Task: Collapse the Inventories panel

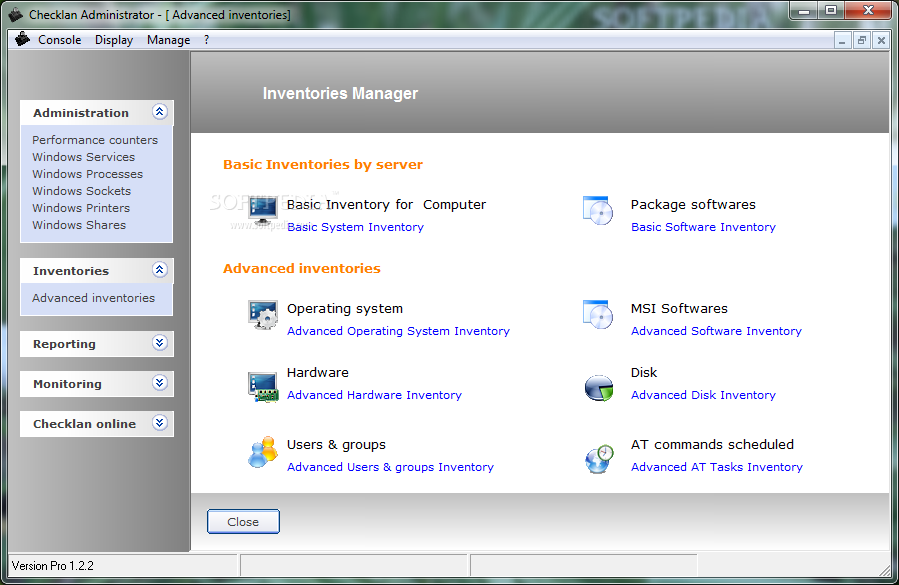Action: pos(160,270)
